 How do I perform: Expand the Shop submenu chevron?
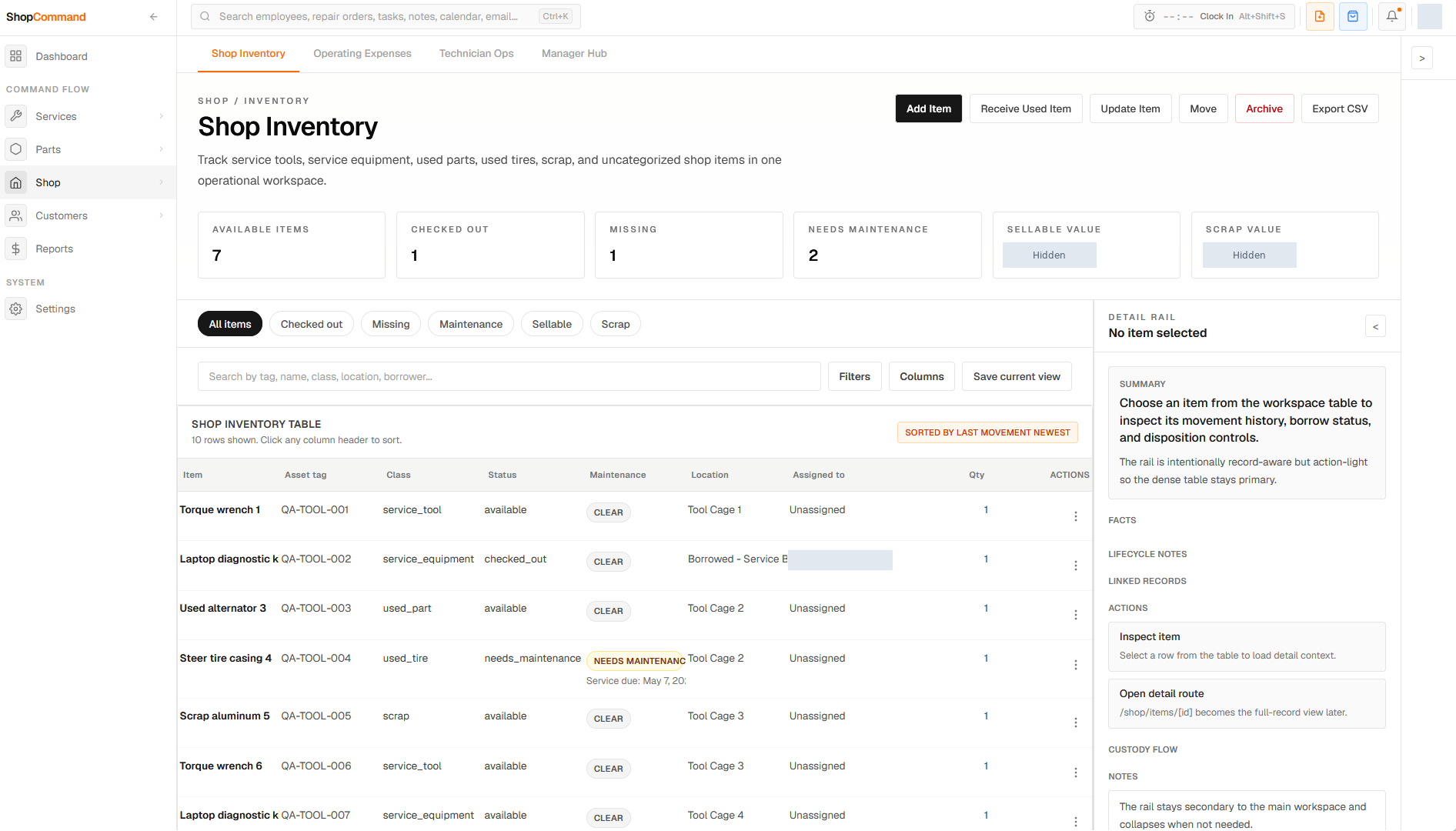point(161,182)
